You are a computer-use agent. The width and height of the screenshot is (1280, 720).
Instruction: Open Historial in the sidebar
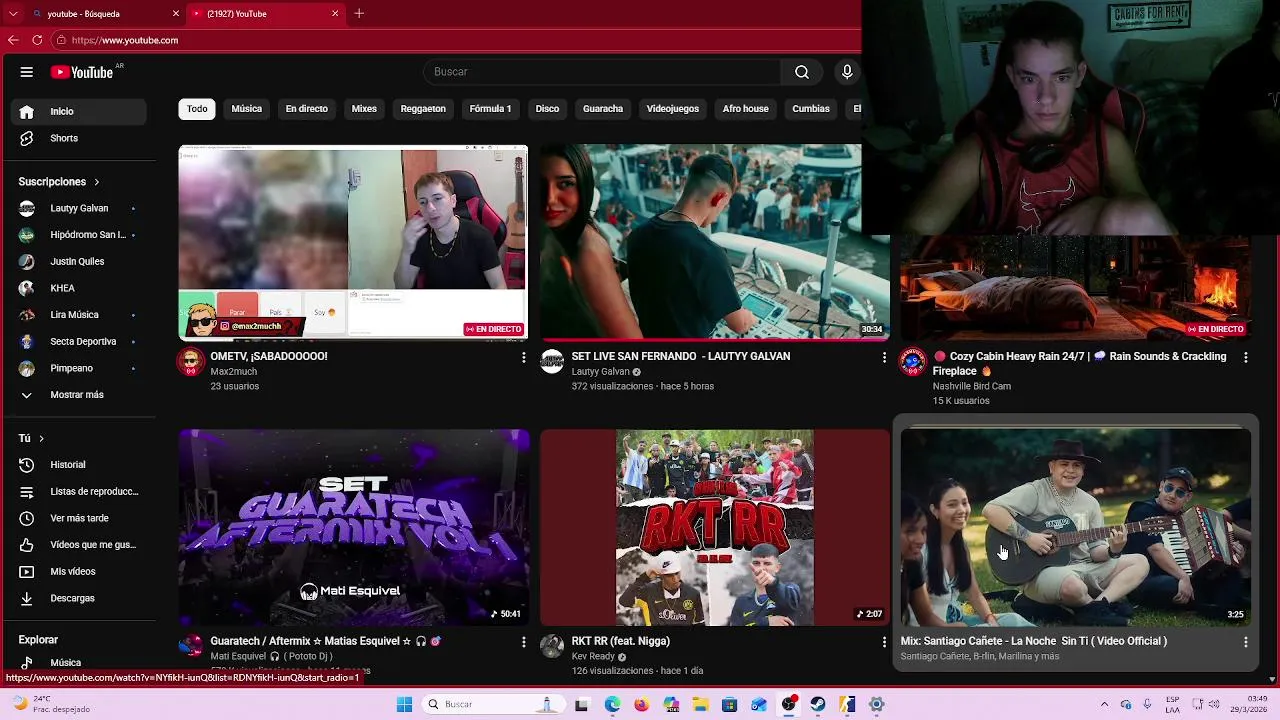pos(80,465)
